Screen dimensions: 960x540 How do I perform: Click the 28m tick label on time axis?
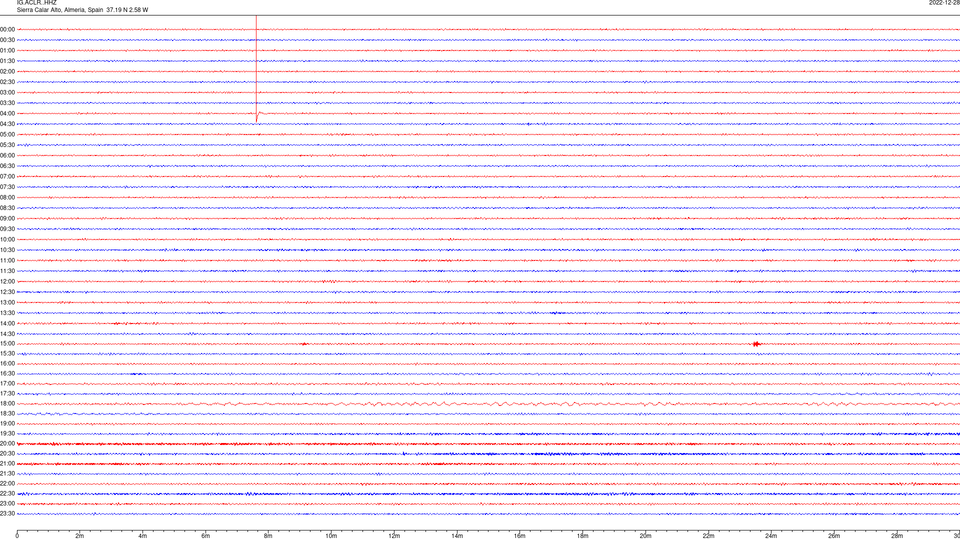(897, 536)
